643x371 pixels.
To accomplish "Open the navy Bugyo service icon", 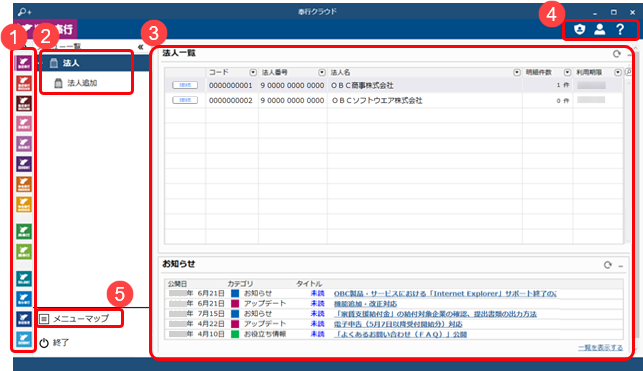I will [x=24, y=319].
